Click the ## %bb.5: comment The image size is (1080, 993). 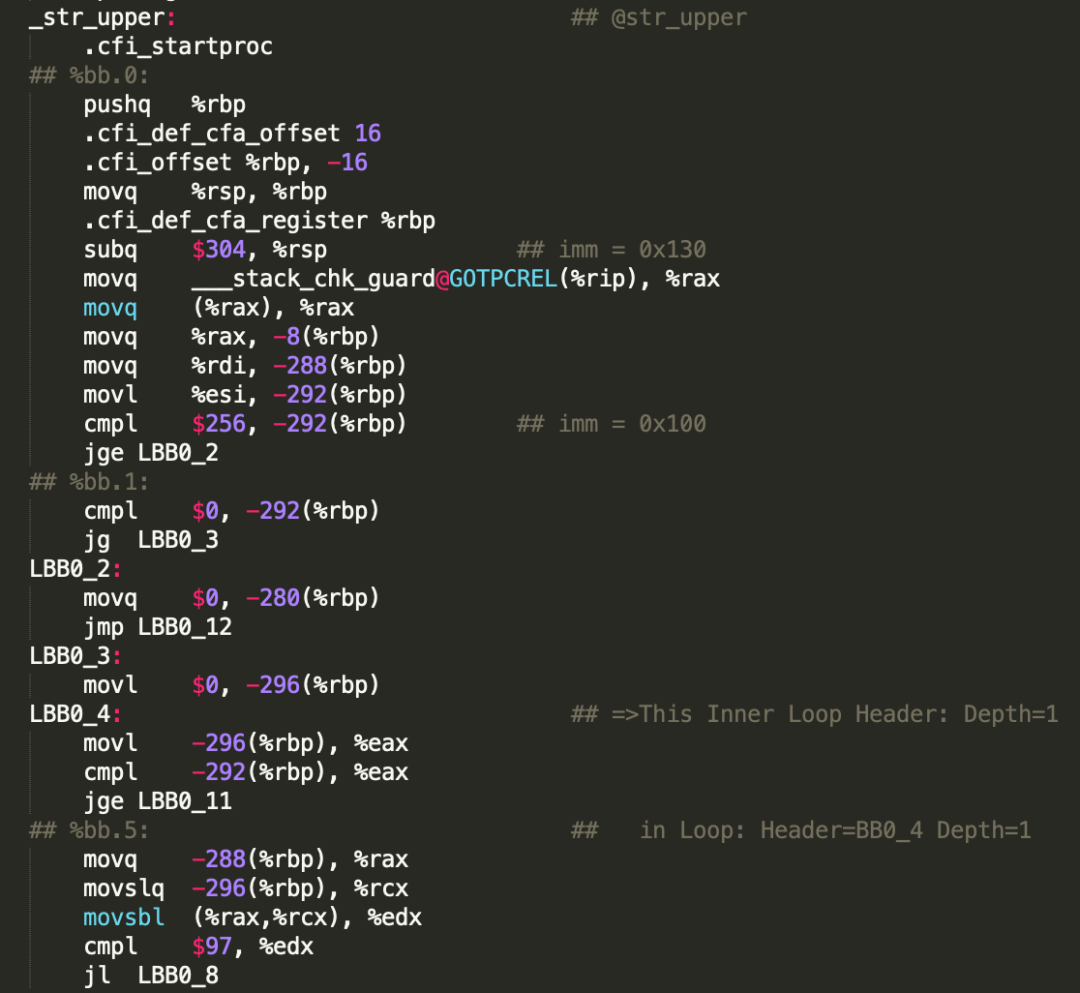[89, 830]
